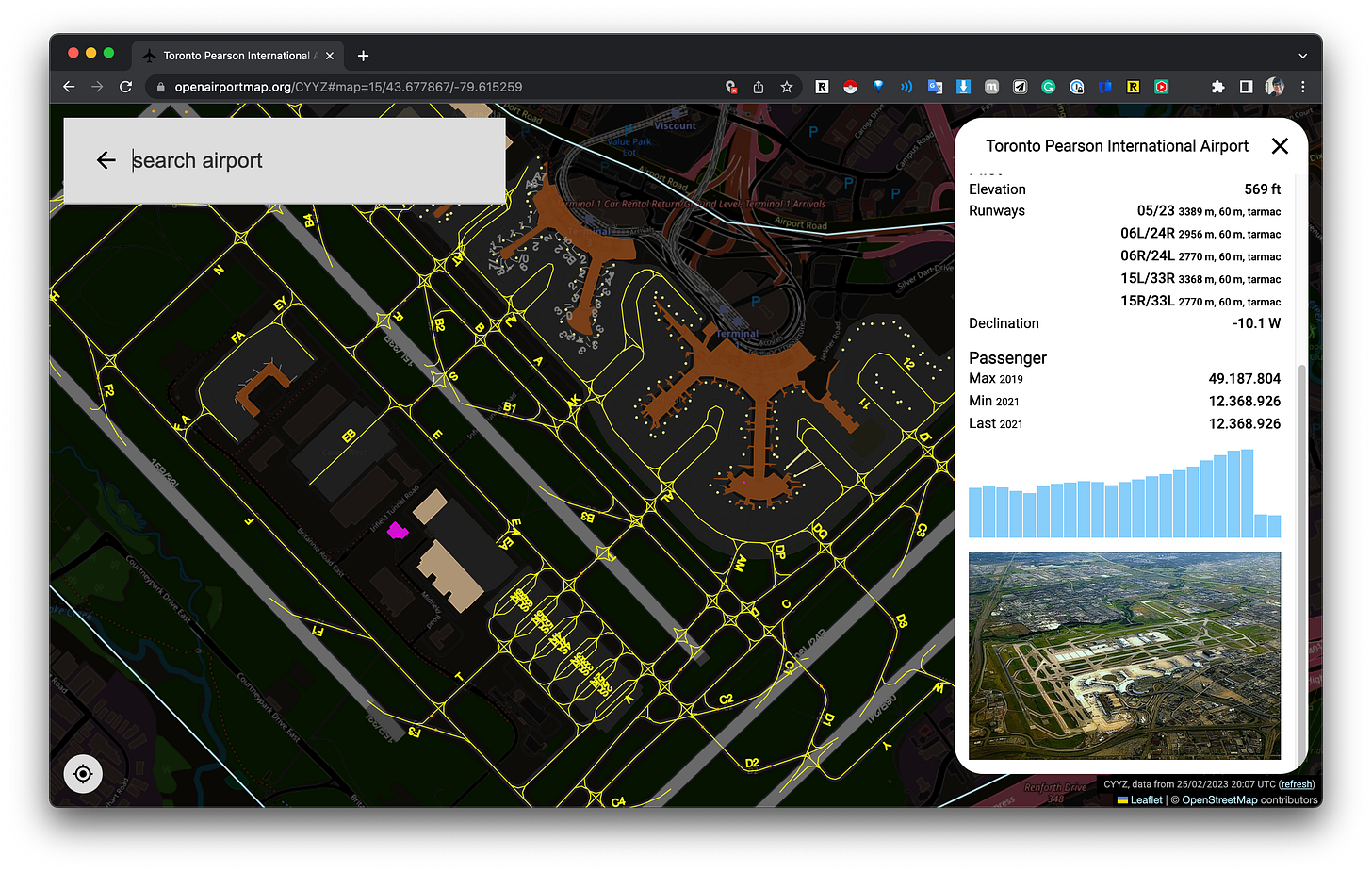This screenshot has width=1372, height=873.
Task: Click the share page icon
Action: pos(759,87)
